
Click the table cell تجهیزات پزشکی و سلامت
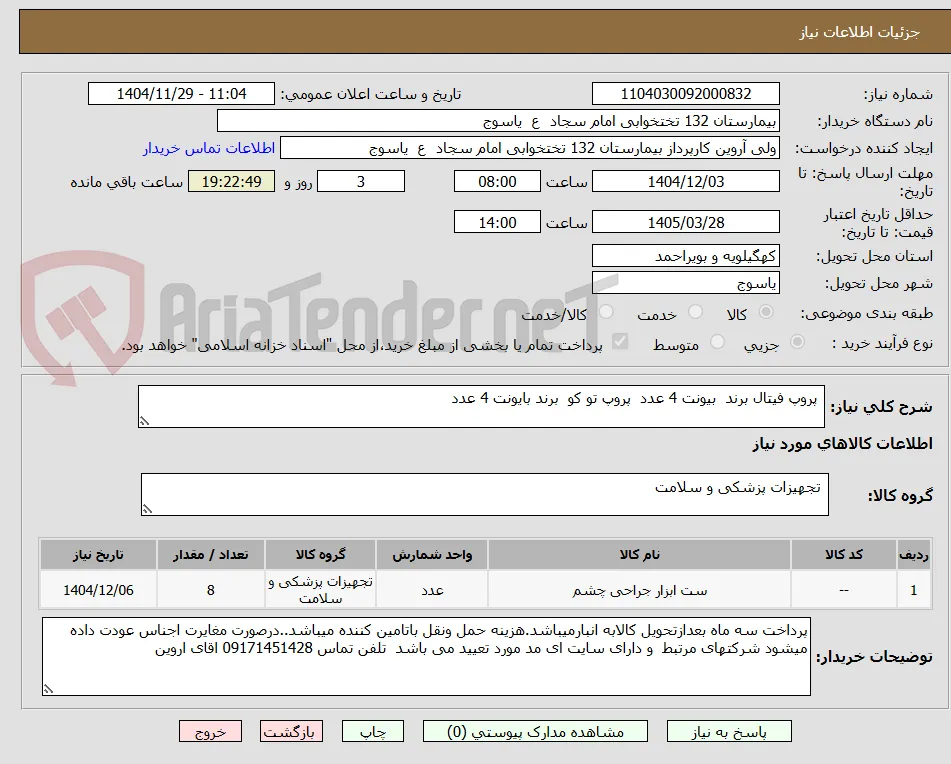click(320, 590)
